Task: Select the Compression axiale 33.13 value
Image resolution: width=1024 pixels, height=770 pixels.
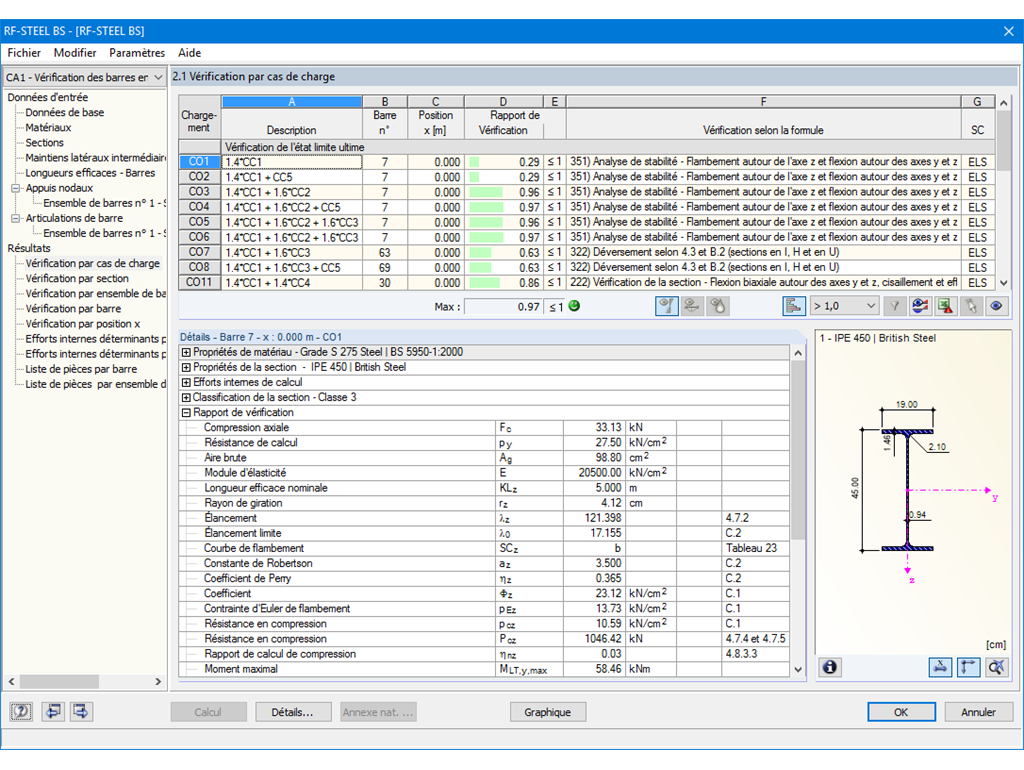Action: 594,427
